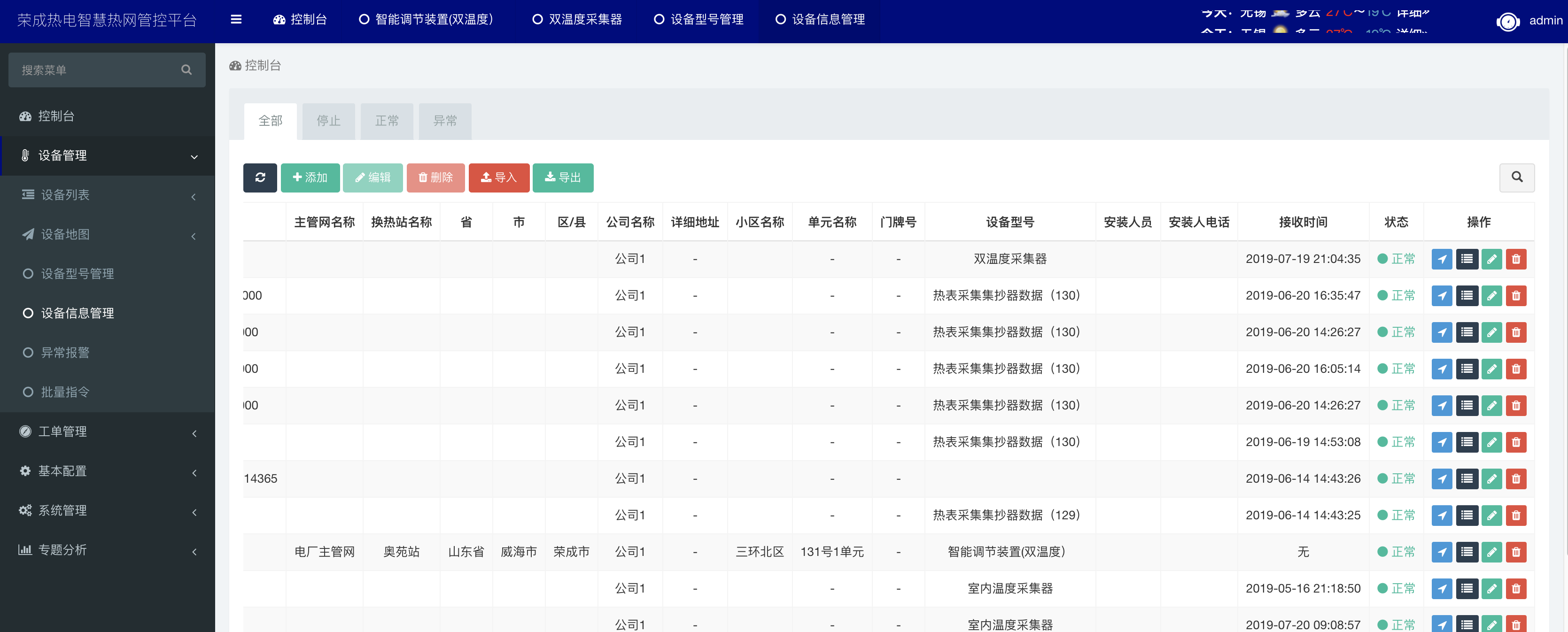Open list details for 2019-06-14 14:43:25 row

pos(1467,515)
